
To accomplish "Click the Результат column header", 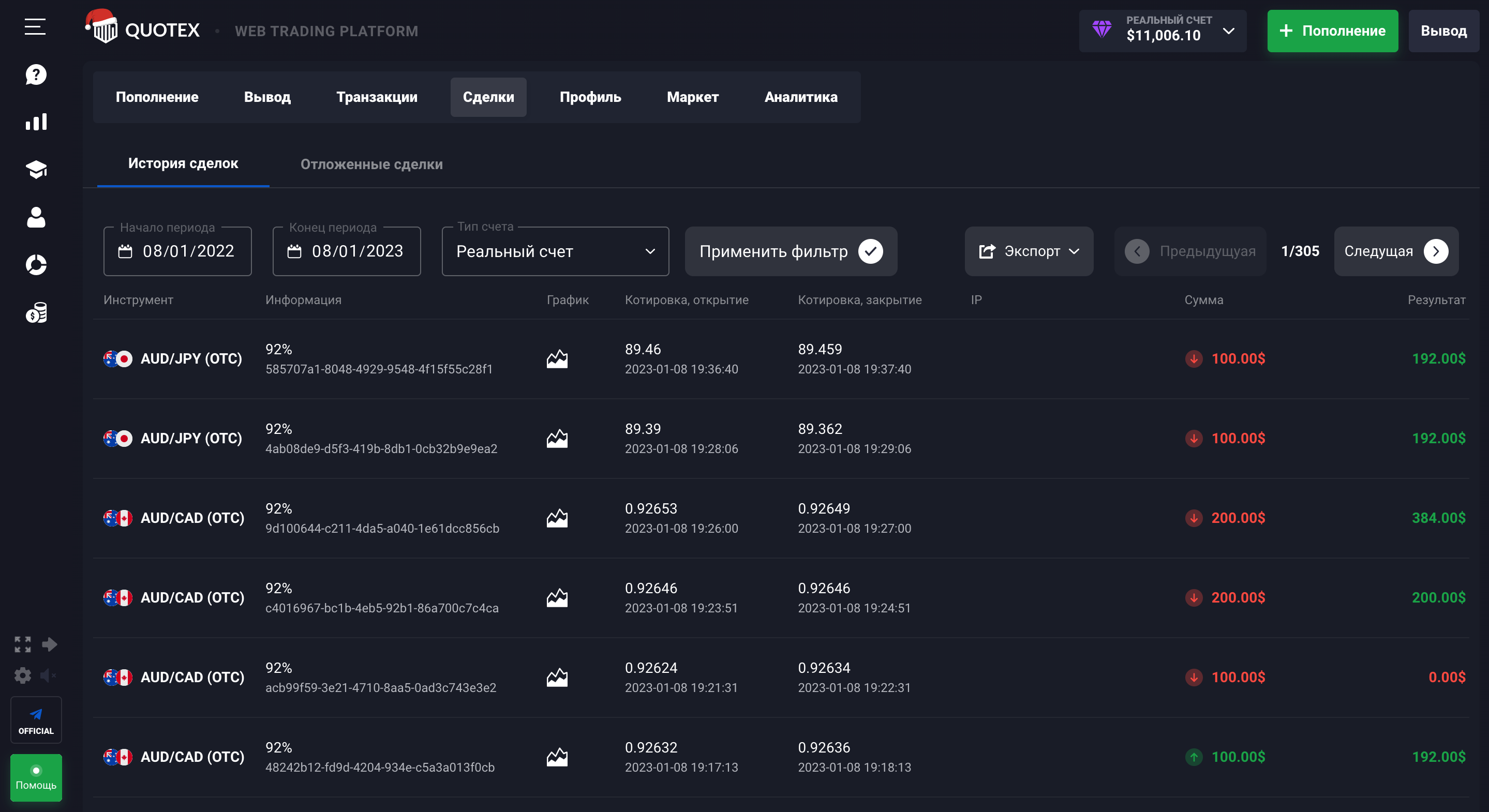I will point(1436,300).
